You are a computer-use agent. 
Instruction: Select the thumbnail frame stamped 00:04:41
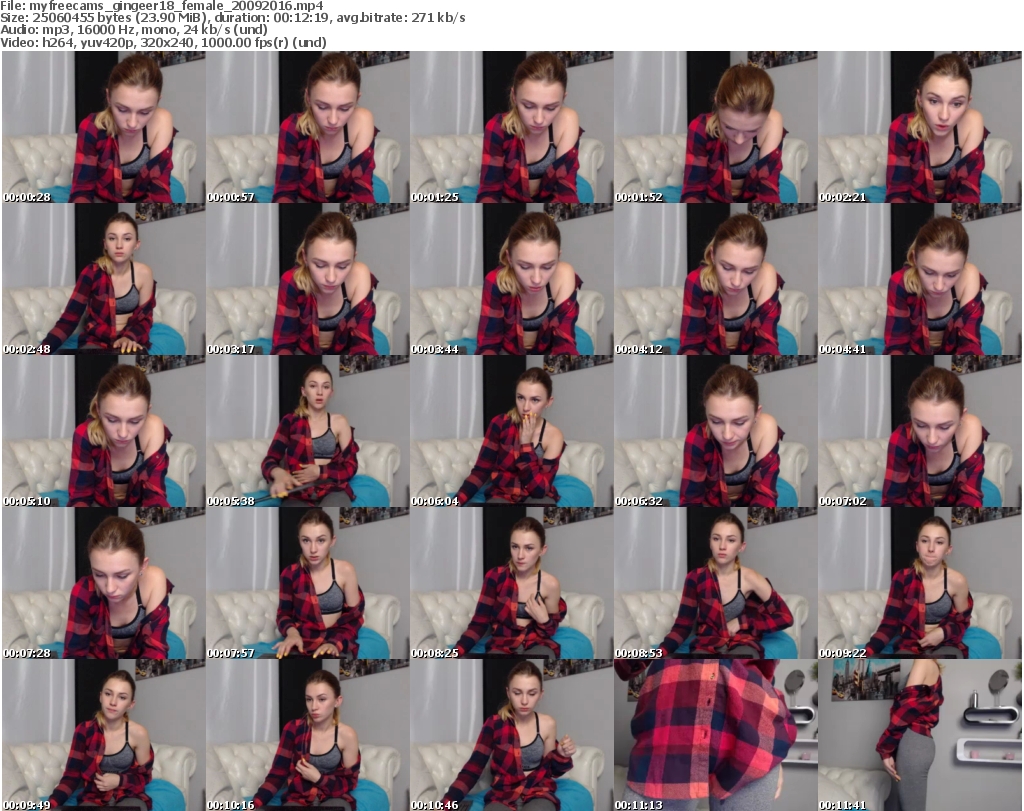pos(920,279)
